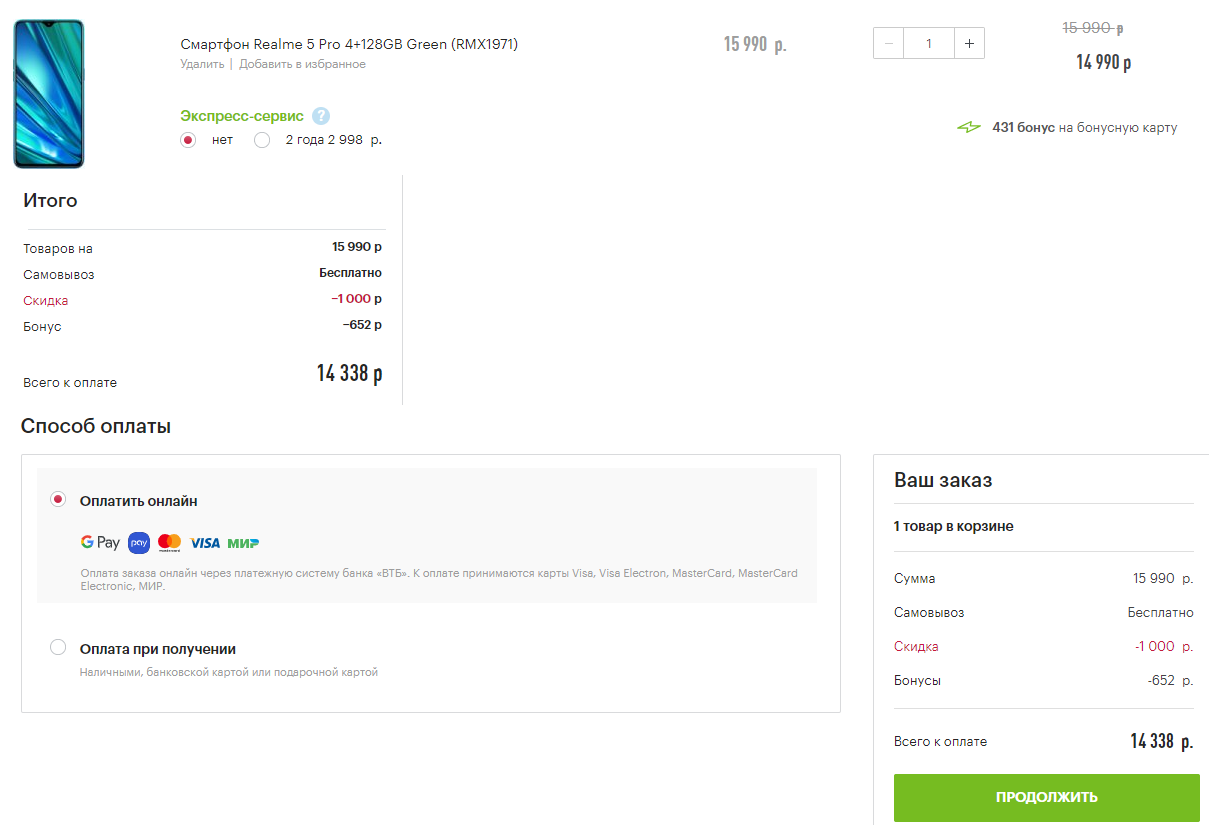Click the green bonus arrow icon
Image resolution: width=1209 pixels, height=825 pixels.
pyautogui.click(x=969, y=128)
